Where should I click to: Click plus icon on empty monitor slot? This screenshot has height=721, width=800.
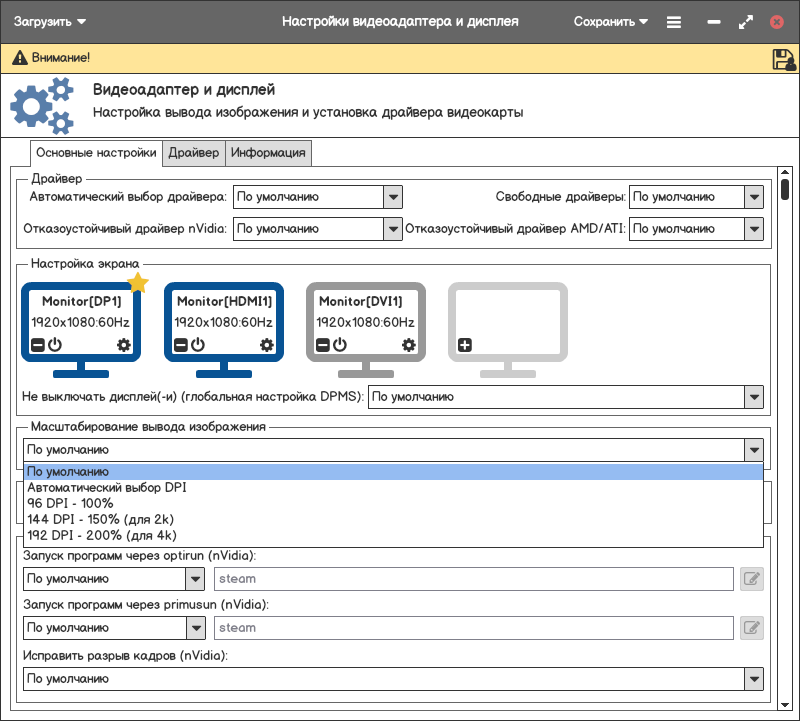click(x=465, y=345)
